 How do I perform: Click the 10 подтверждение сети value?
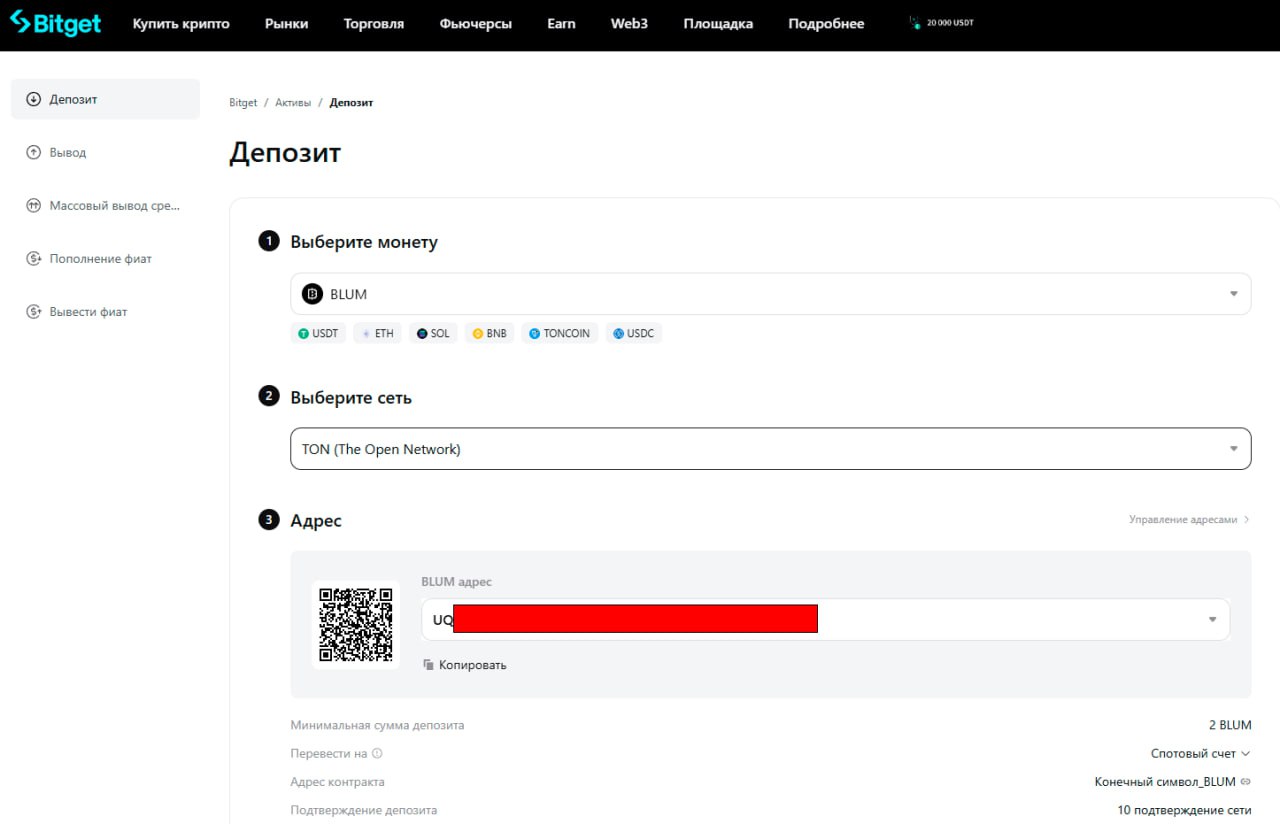(x=1184, y=810)
